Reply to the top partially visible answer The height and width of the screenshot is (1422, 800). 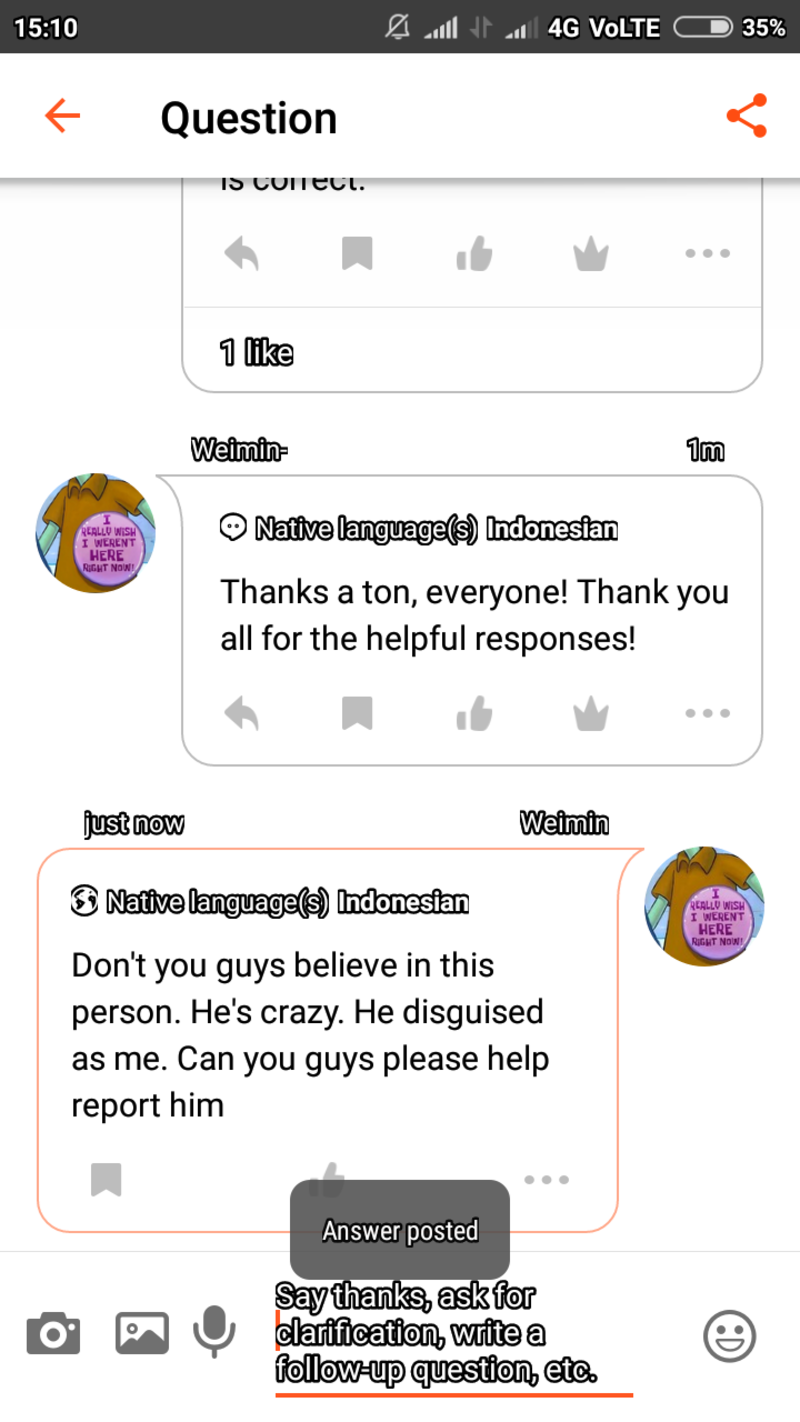coord(242,253)
